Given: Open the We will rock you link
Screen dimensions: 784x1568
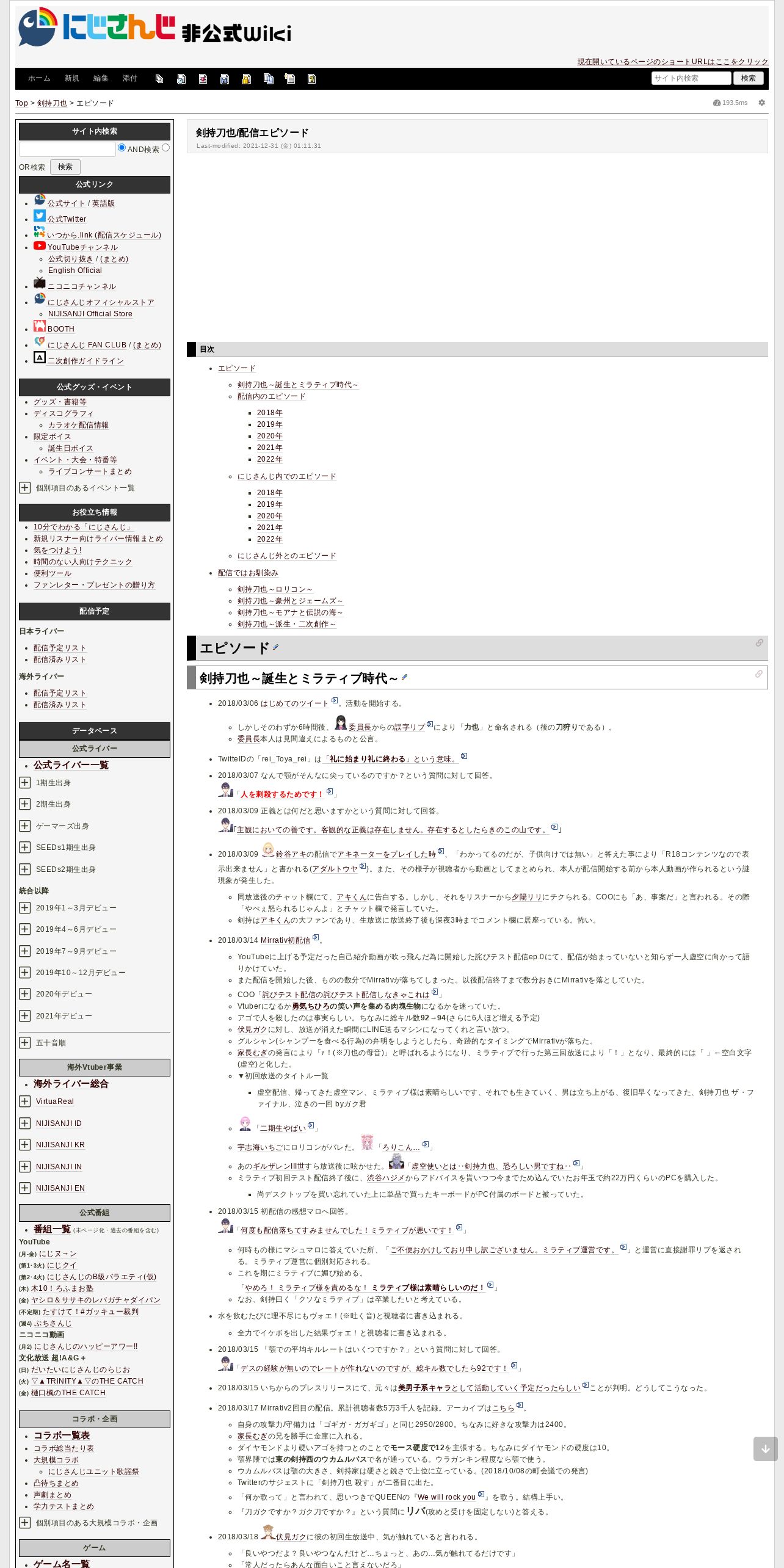Looking at the screenshot, I should point(446,1497).
